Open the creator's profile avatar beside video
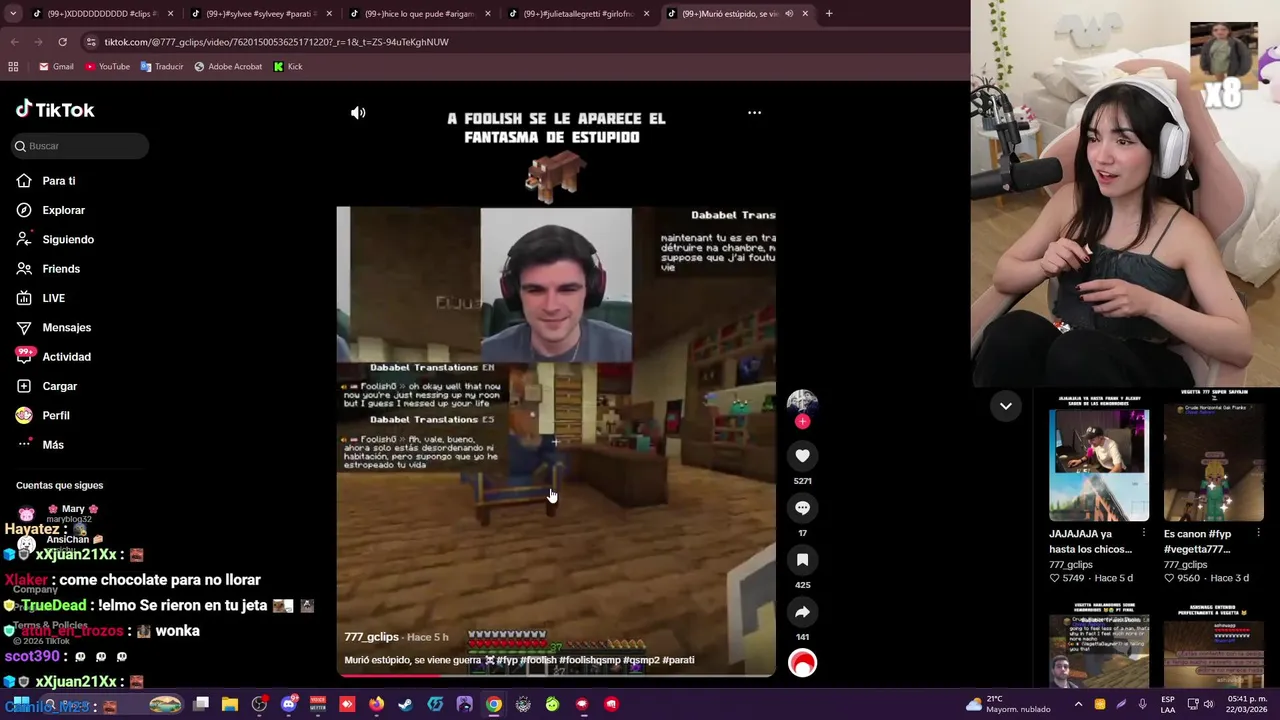This screenshot has height=720, width=1280. click(802, 402)
